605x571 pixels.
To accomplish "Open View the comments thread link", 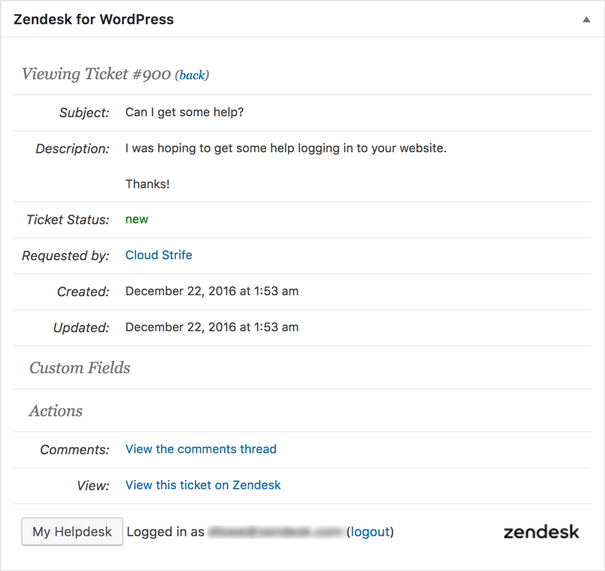I will [x=201, y=449].
